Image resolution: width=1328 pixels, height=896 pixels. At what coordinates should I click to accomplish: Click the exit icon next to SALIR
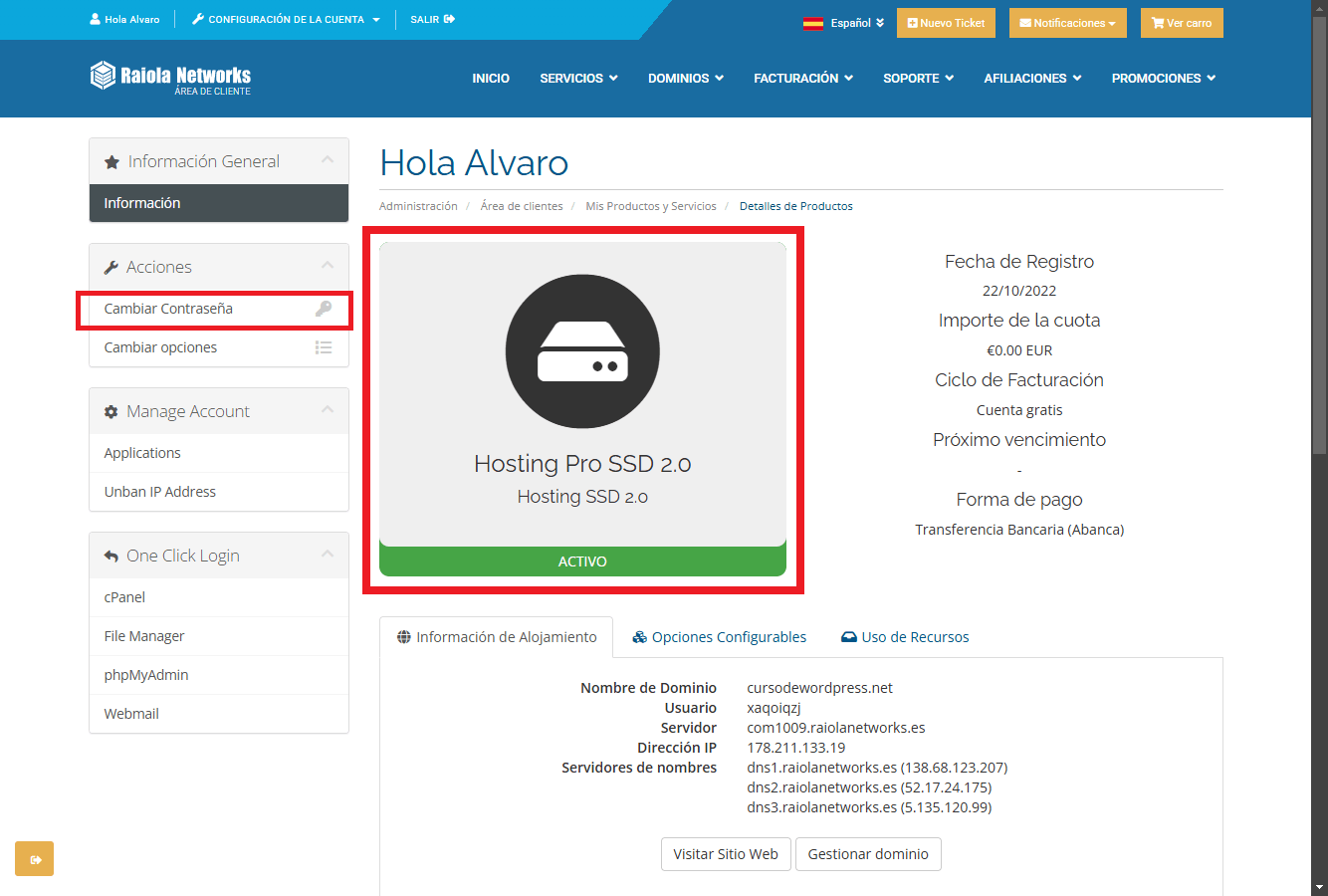pyautogui.click(x=450, y=19)
